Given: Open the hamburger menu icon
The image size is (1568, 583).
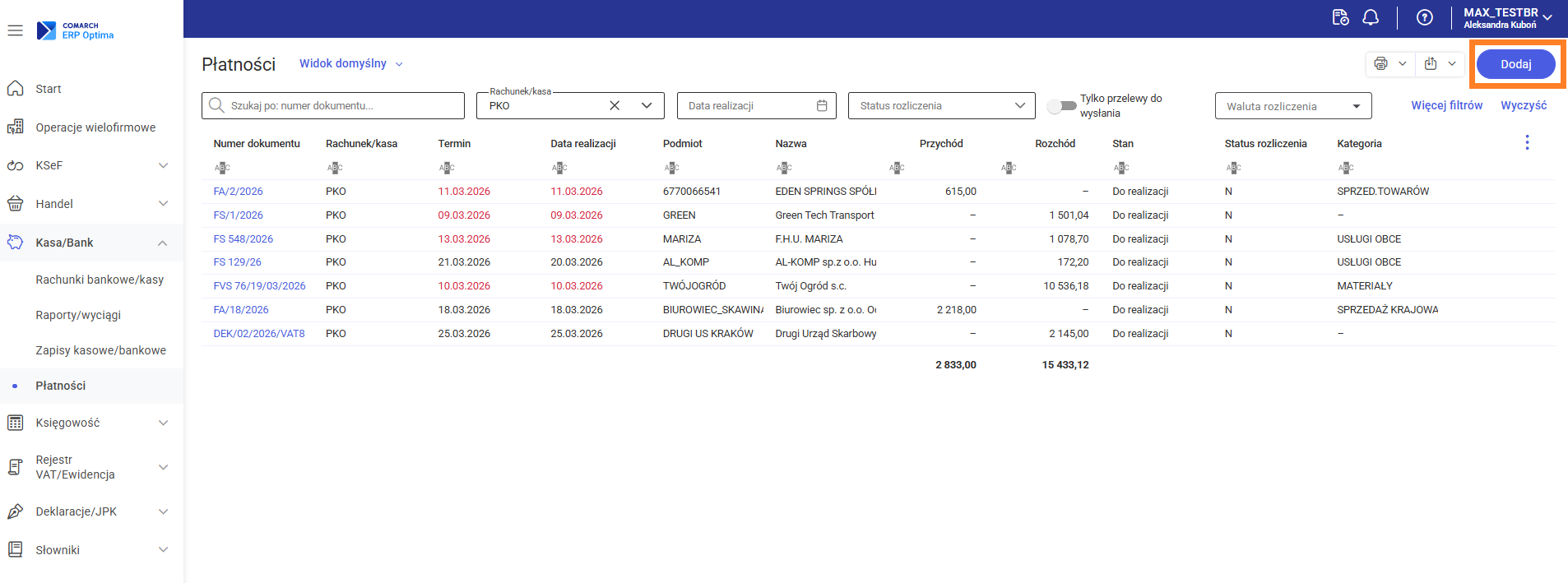Looking at the screenshot, I should (x=15, y=30).
